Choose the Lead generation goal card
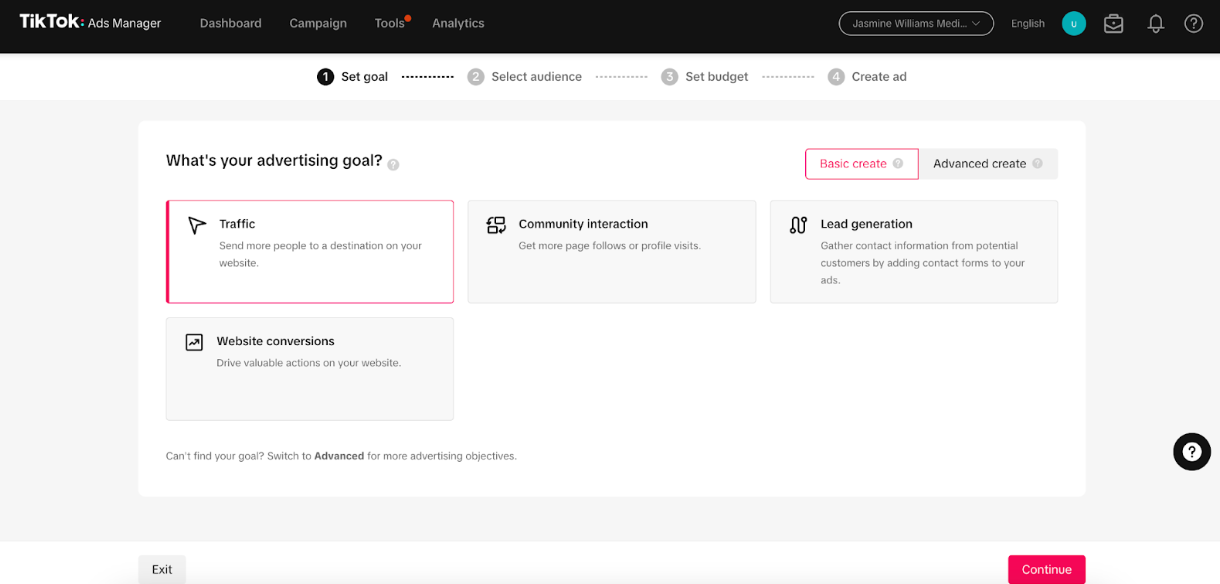This screenshot has height=584, width=1220. [913, 251]
